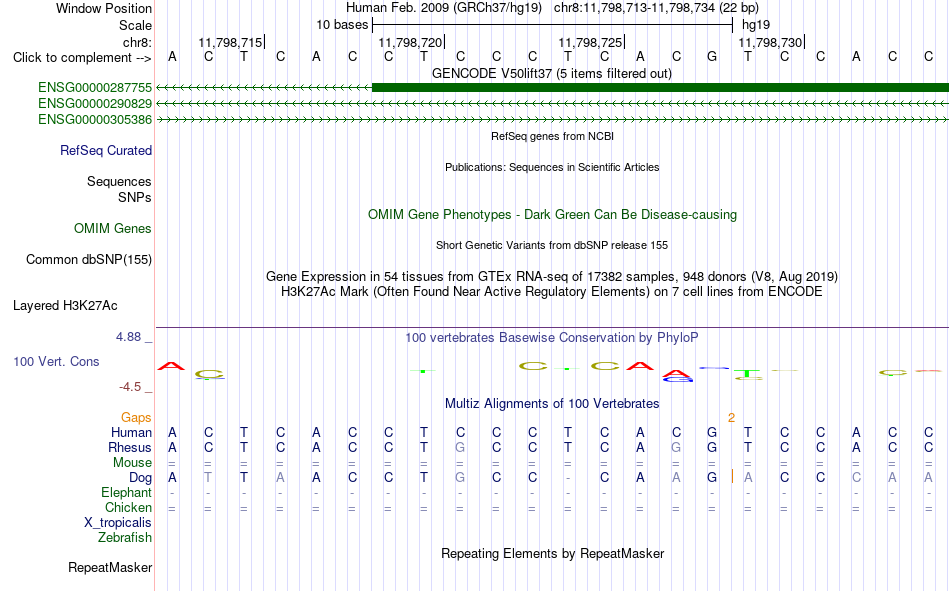Open Multiz Alignments of 100 Vertebrates title
Viewport: 950px width, 591px height.
[x=552, y=404]
